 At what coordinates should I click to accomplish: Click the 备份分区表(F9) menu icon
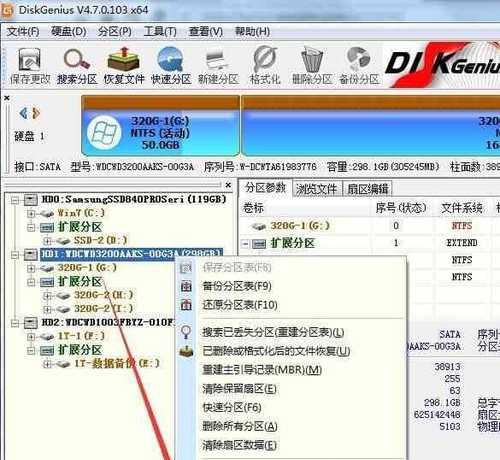(186, 286)
